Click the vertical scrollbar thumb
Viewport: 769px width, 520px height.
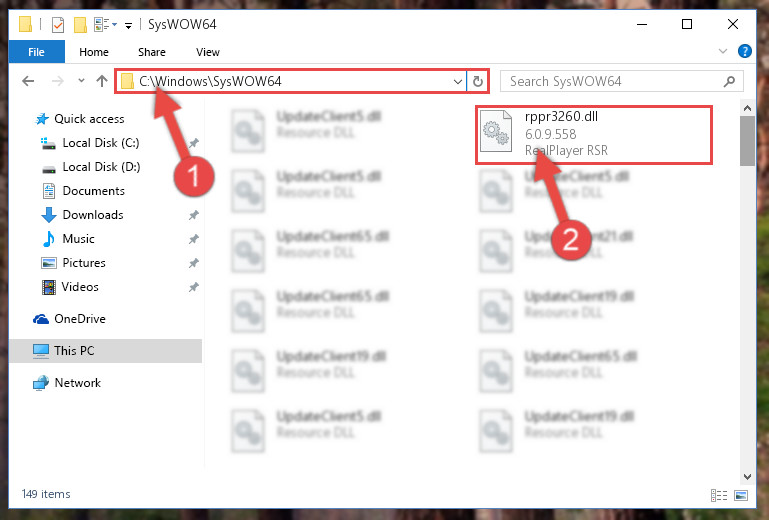point(747,141)
